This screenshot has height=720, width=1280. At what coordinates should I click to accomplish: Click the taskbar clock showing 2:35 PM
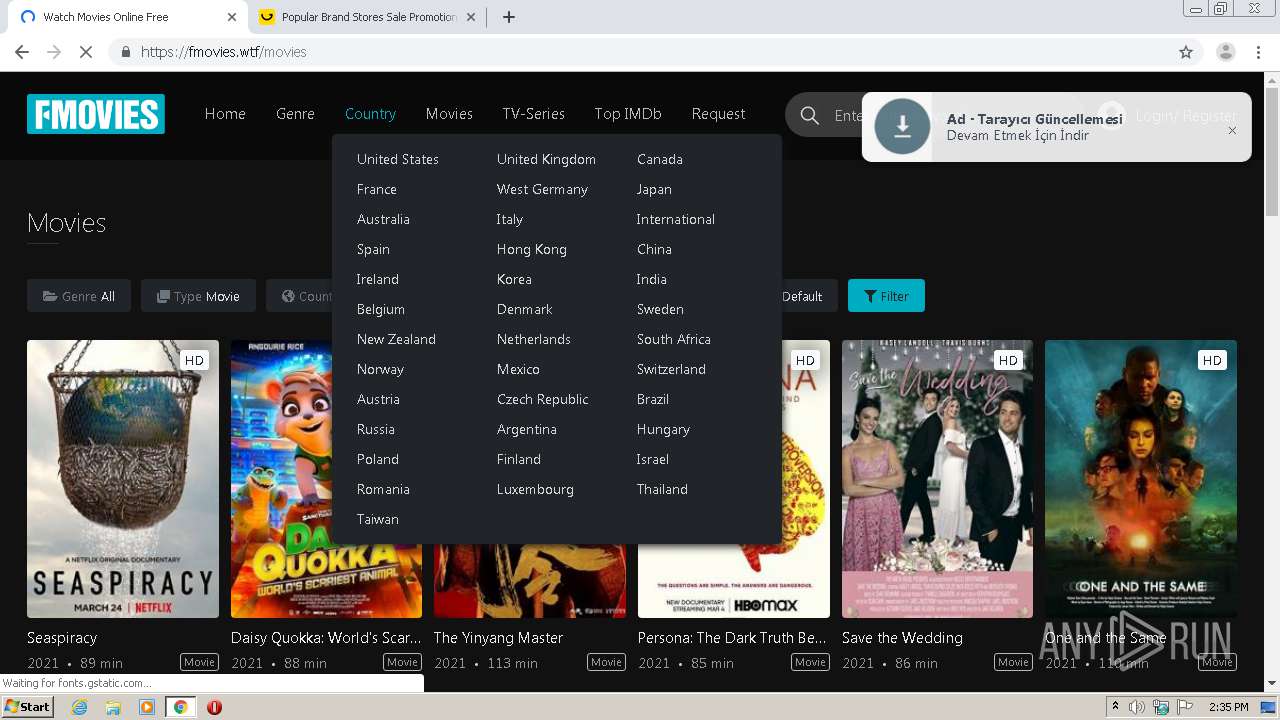tap(1228, 707)
